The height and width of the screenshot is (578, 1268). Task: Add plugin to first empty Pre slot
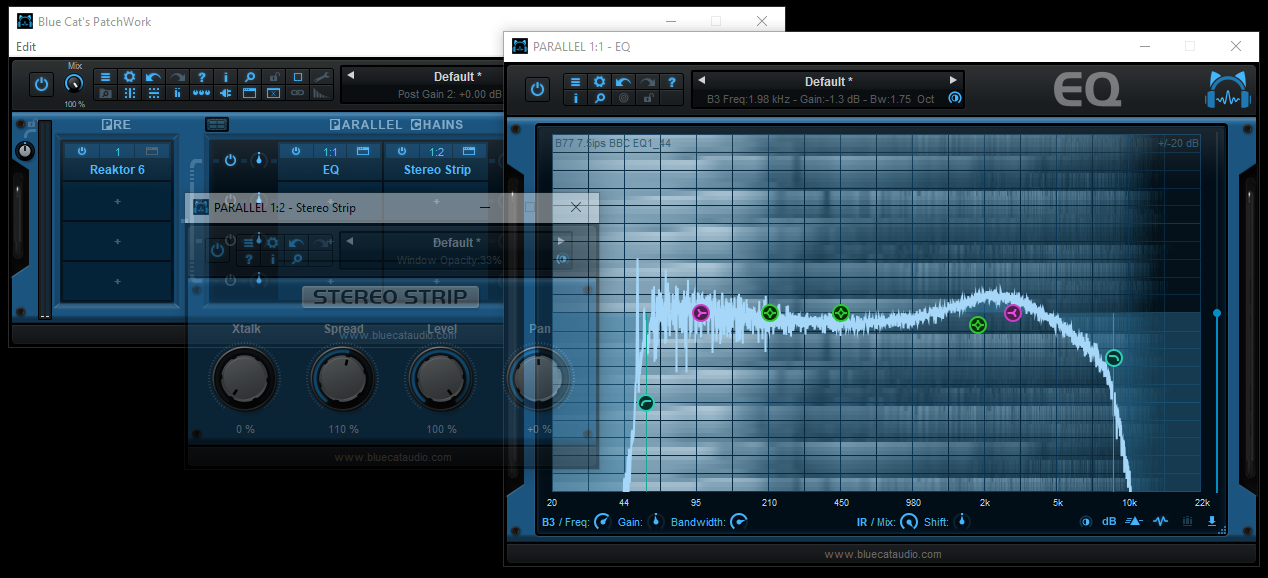tap(118, 202)
